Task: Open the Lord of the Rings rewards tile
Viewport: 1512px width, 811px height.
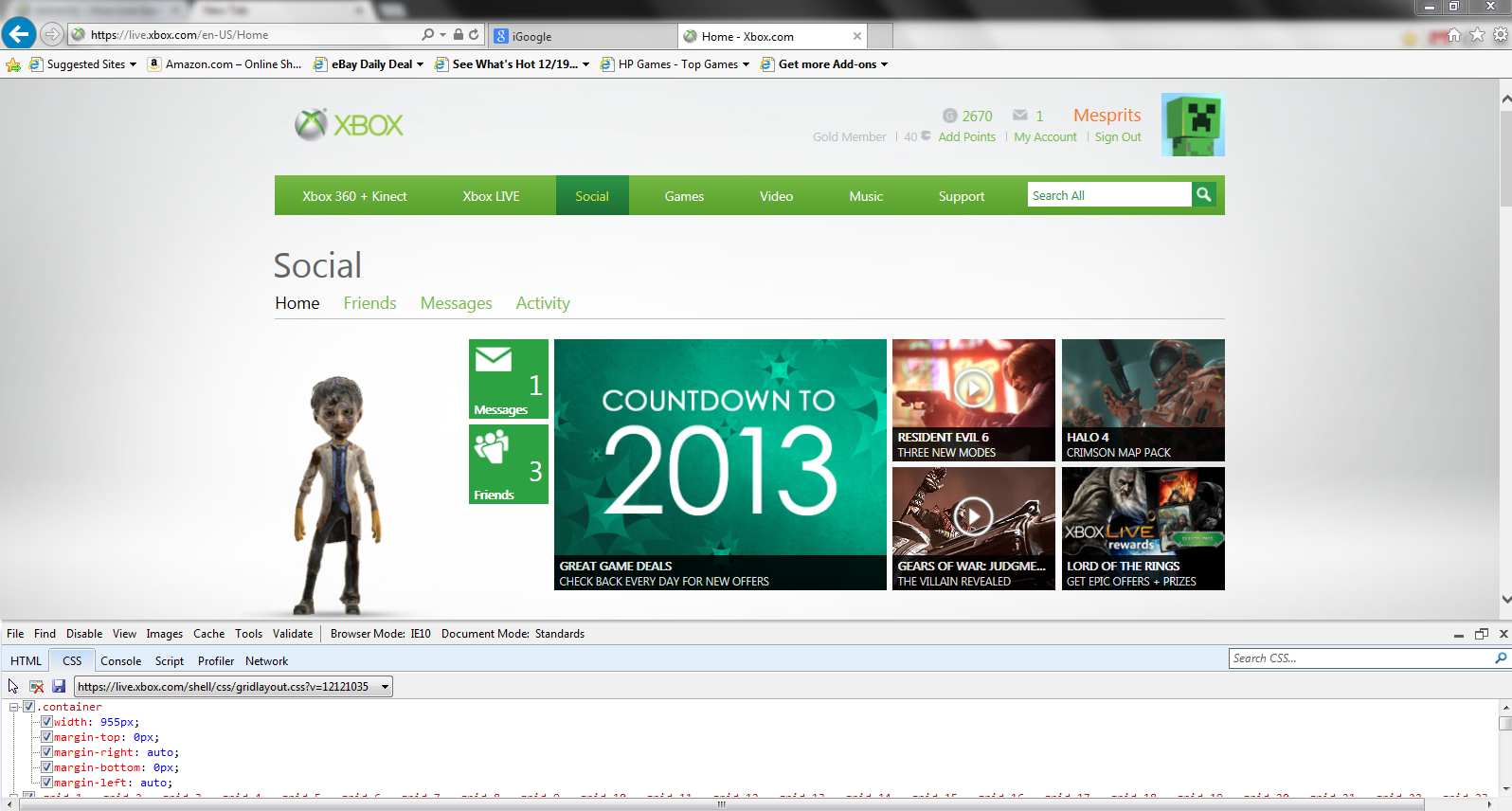Action: [1143, 529]
